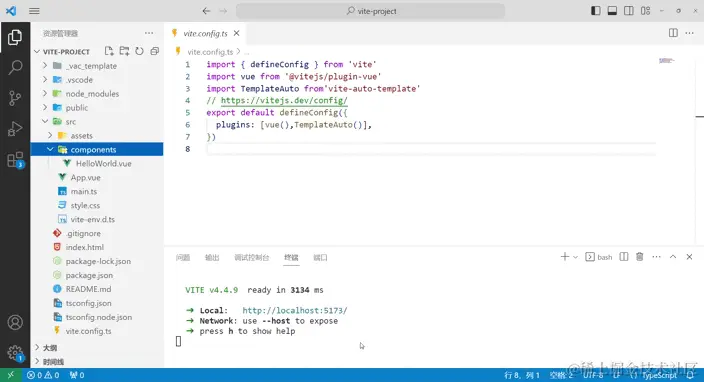704x382 pixels.
Task: Maximize the panel with the up chevron
Action: point(673,257)
